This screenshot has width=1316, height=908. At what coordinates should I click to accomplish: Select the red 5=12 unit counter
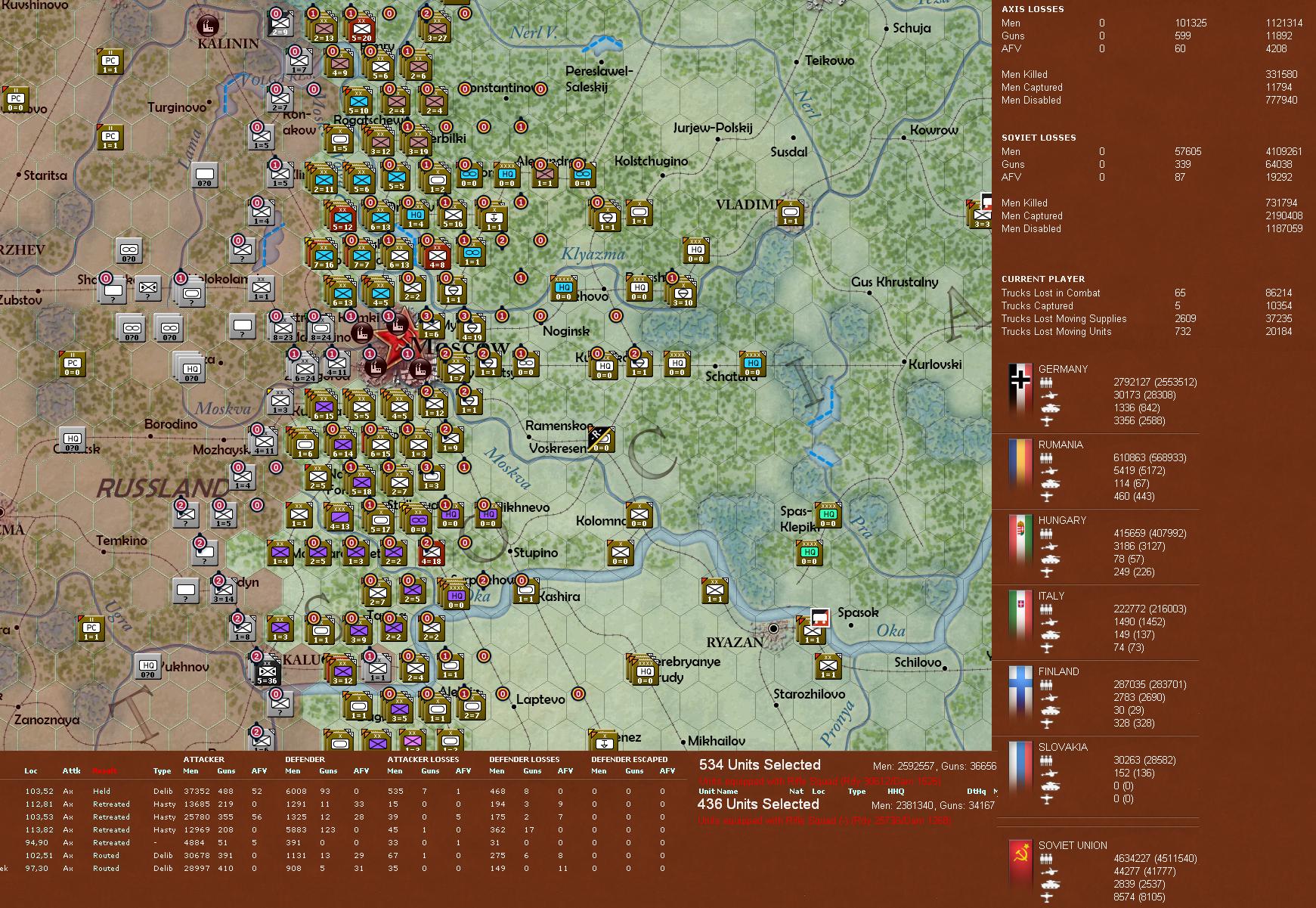tap(342, 218)
